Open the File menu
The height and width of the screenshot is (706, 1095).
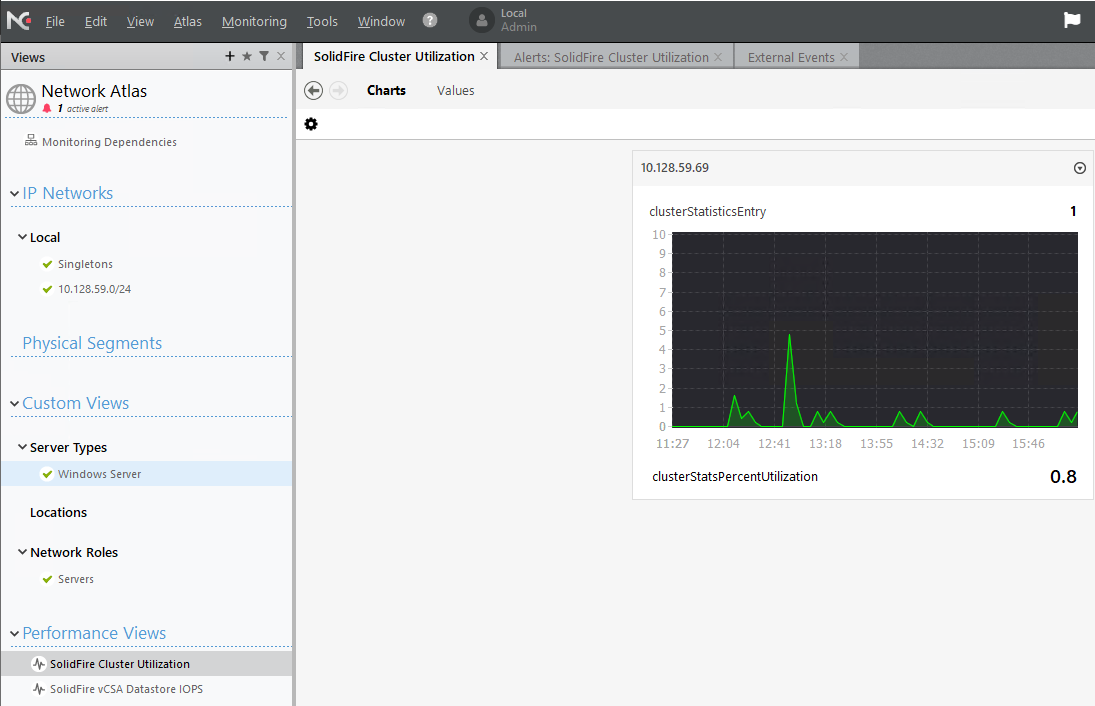coord(55,22)
